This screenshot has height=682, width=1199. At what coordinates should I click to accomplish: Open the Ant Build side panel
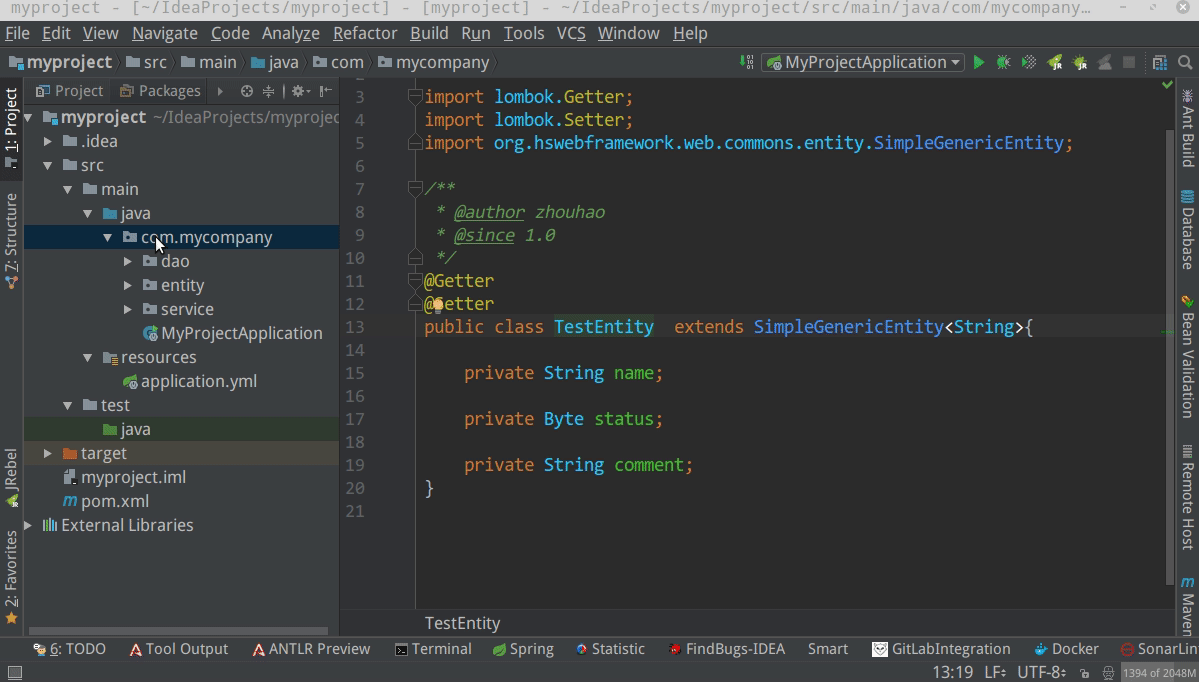tap(1188, 128)
